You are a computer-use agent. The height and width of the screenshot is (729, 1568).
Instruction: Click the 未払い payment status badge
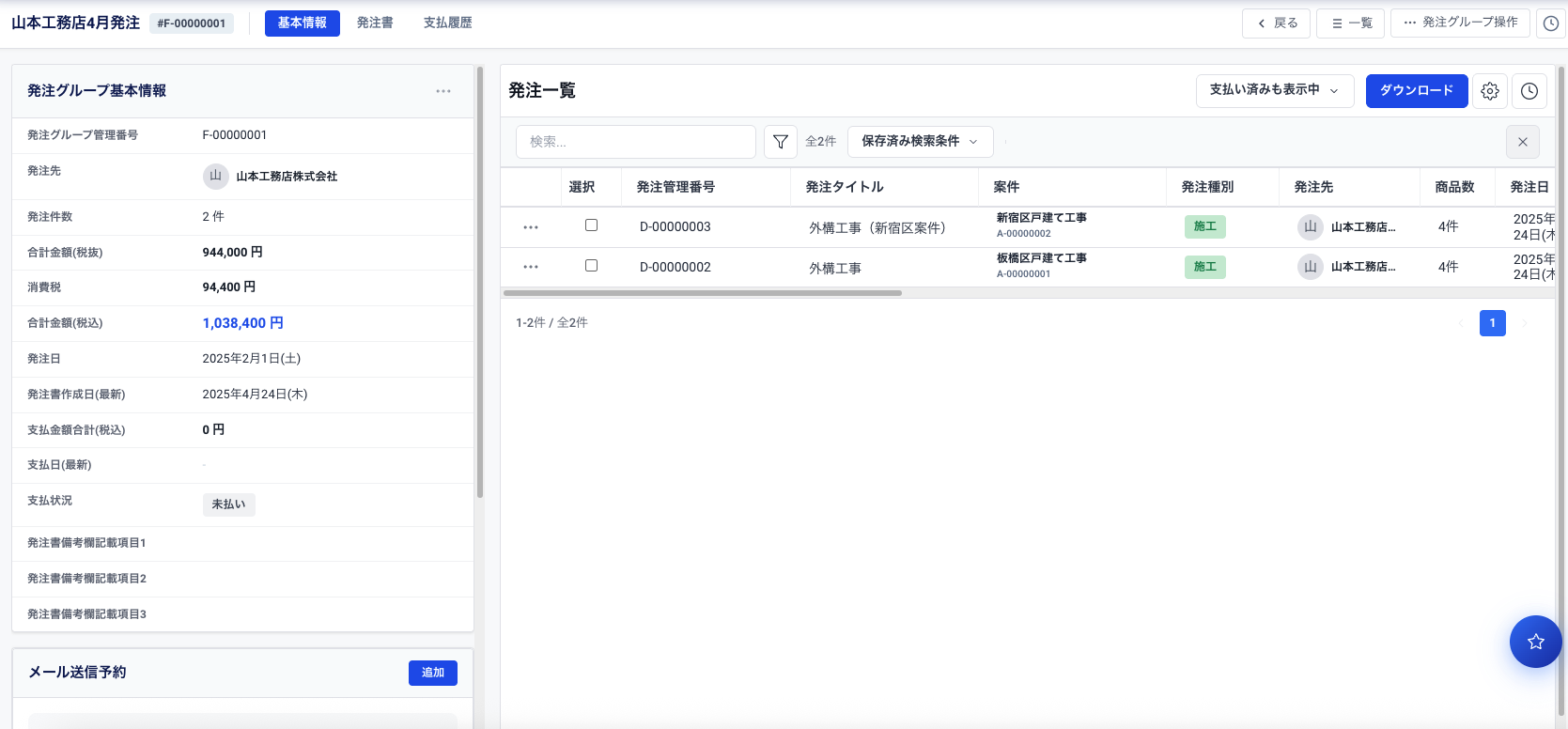coord(229,504)
